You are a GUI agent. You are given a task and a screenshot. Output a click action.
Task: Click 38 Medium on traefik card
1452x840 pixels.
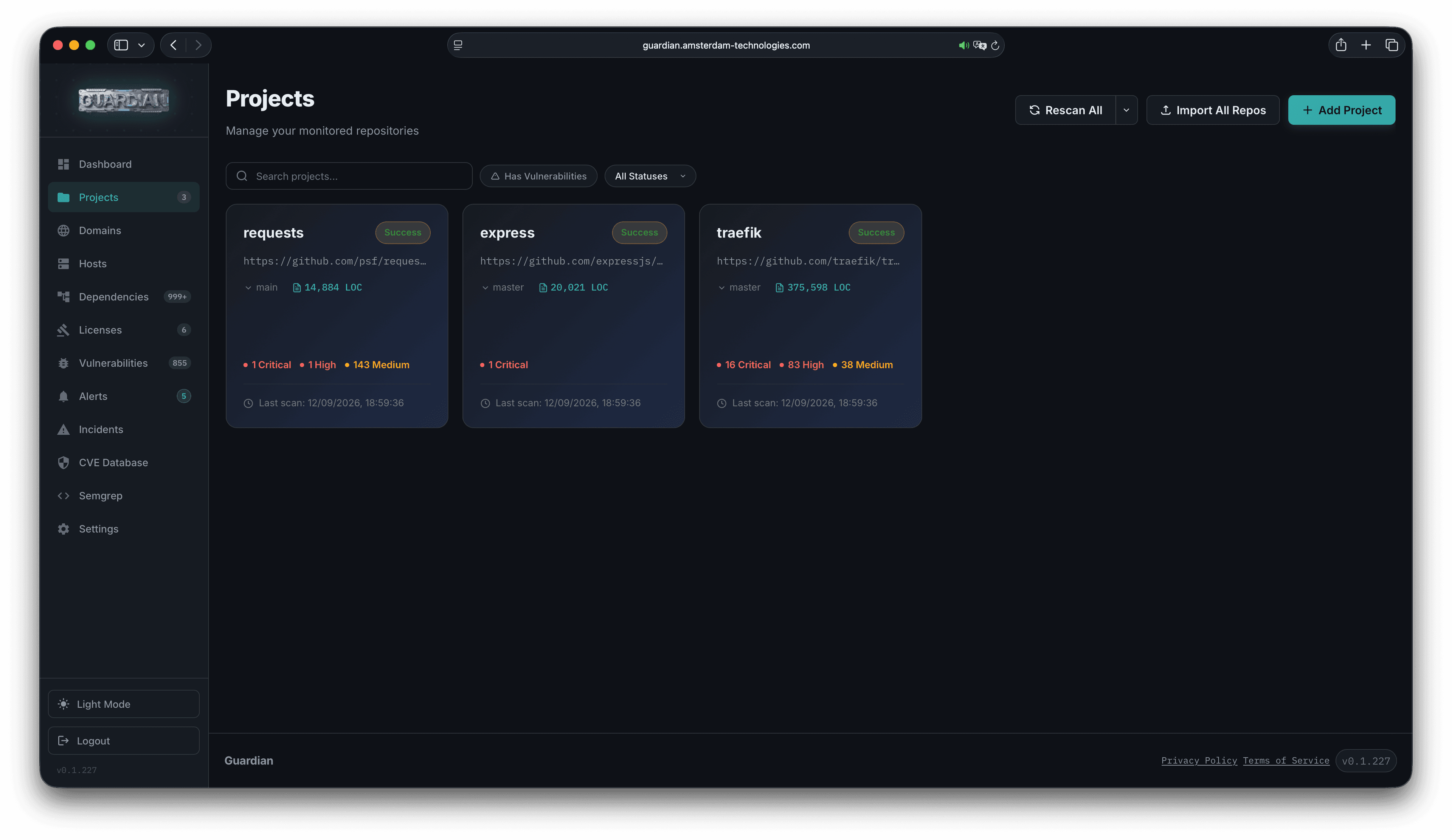[863, 365]
